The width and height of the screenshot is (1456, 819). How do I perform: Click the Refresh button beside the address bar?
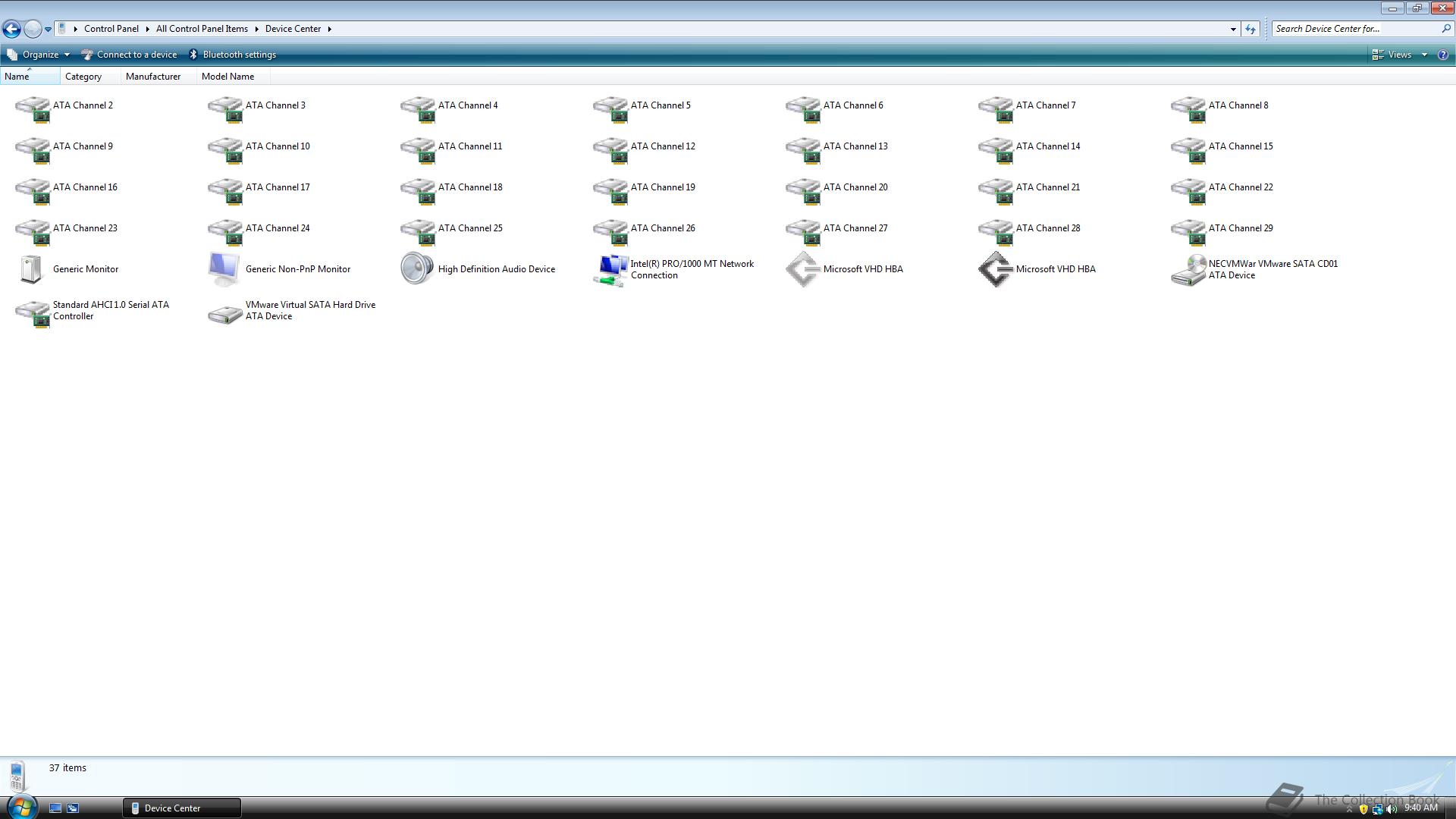[x=1250, y=29]
